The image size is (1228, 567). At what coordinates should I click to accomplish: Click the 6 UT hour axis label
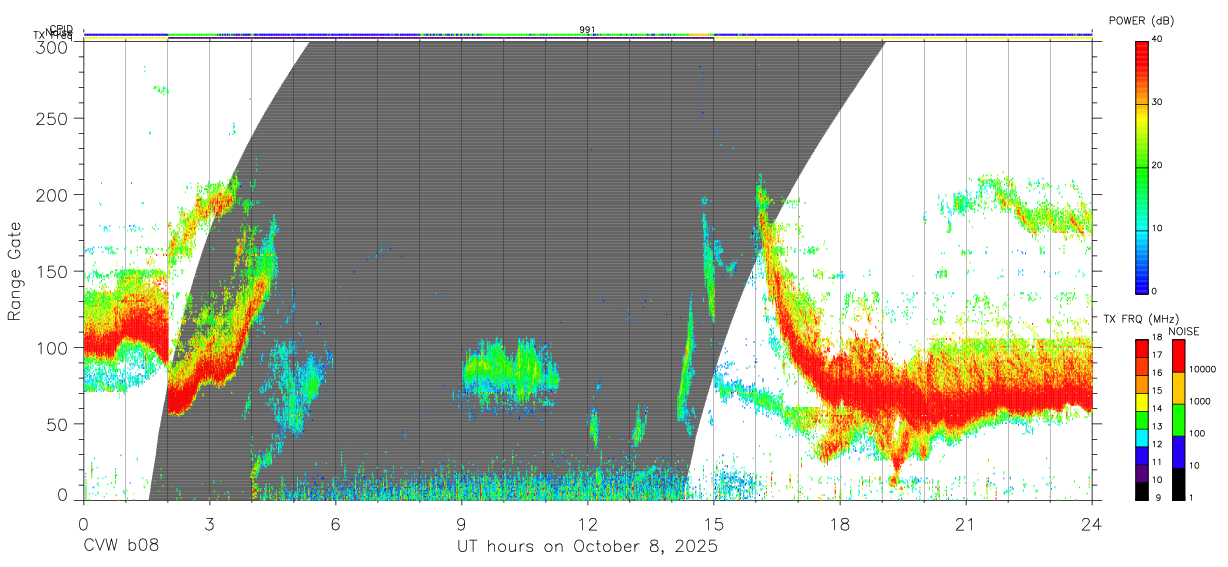pyautogui.click(x=336, y=524)
